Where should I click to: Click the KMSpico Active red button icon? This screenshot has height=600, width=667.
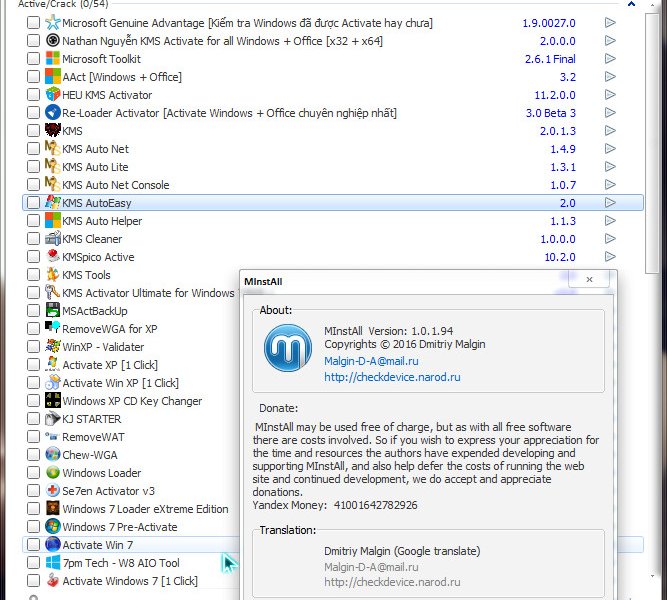(53, 256)
